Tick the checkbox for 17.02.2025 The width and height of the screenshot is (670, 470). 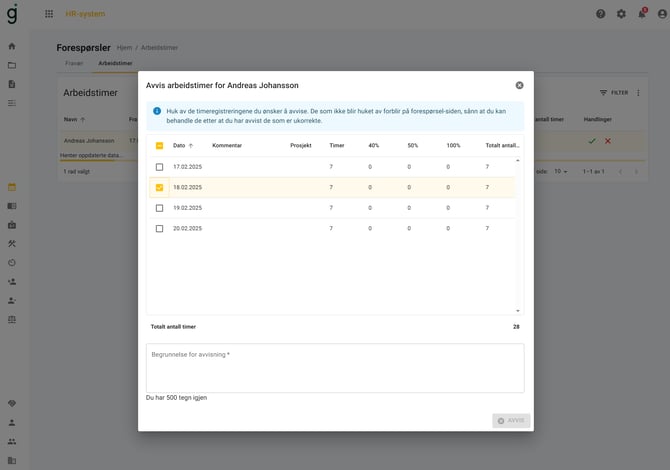tap(159, 167)
